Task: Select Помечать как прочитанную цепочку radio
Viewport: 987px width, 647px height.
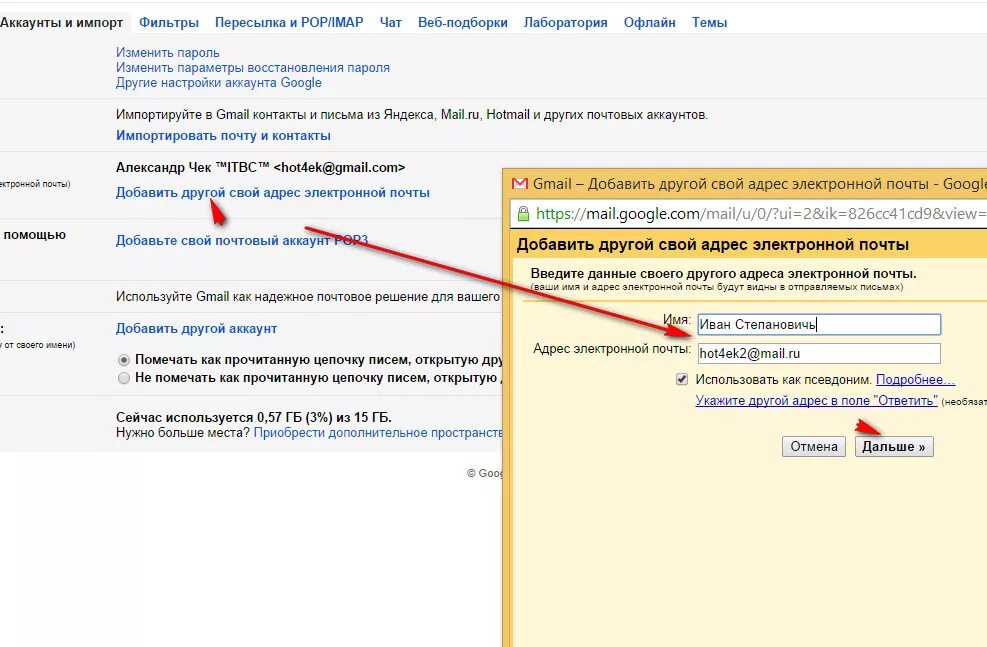Action: (124, 360)
